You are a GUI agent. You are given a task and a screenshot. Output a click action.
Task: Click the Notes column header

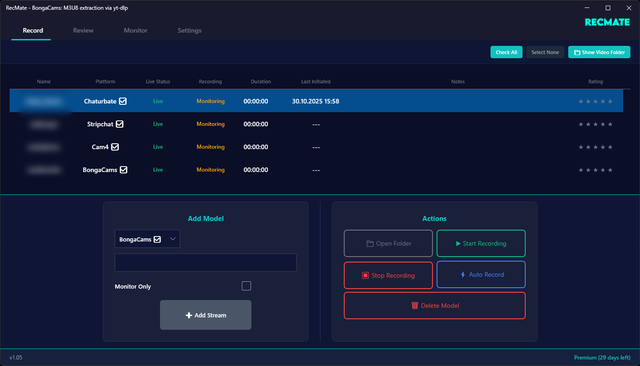(458, 82)
